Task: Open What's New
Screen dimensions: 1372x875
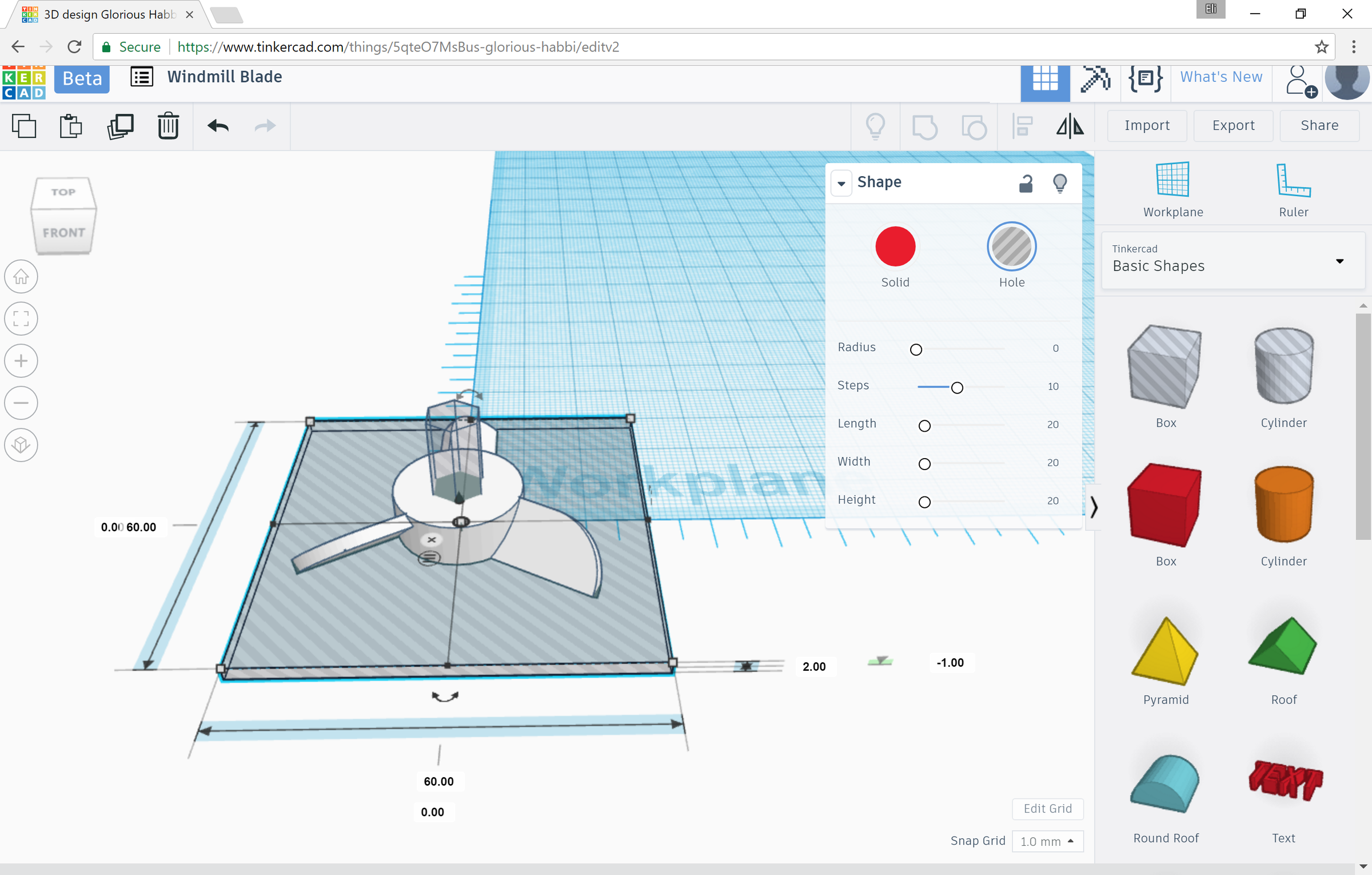Action: pyautogui.click(x=1221, y=76)
